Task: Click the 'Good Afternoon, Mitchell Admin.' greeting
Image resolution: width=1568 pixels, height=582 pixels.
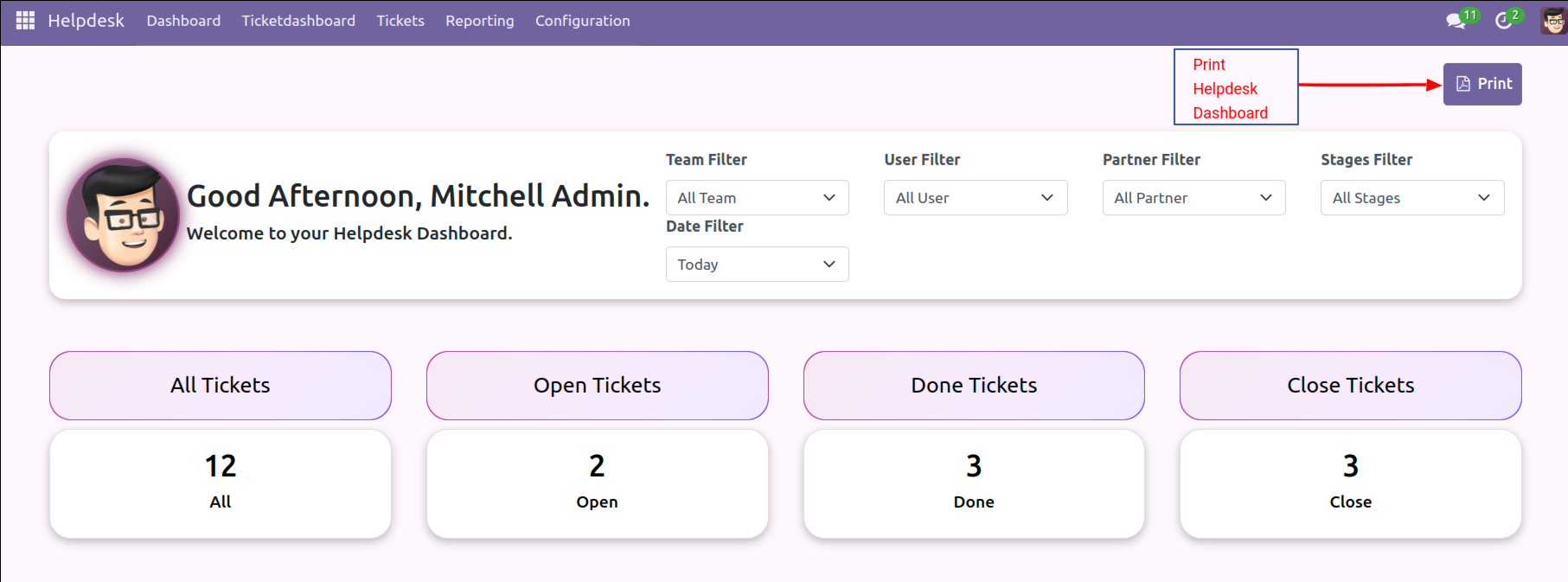Action: point(418,196)
